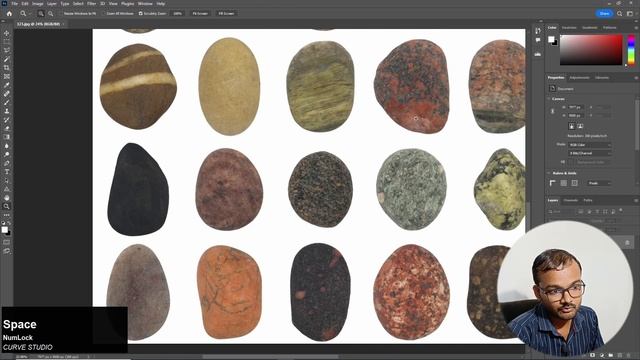The image size is (640, 360).
Task: Click the Home icon in options bar
Action: coord(9,13)
